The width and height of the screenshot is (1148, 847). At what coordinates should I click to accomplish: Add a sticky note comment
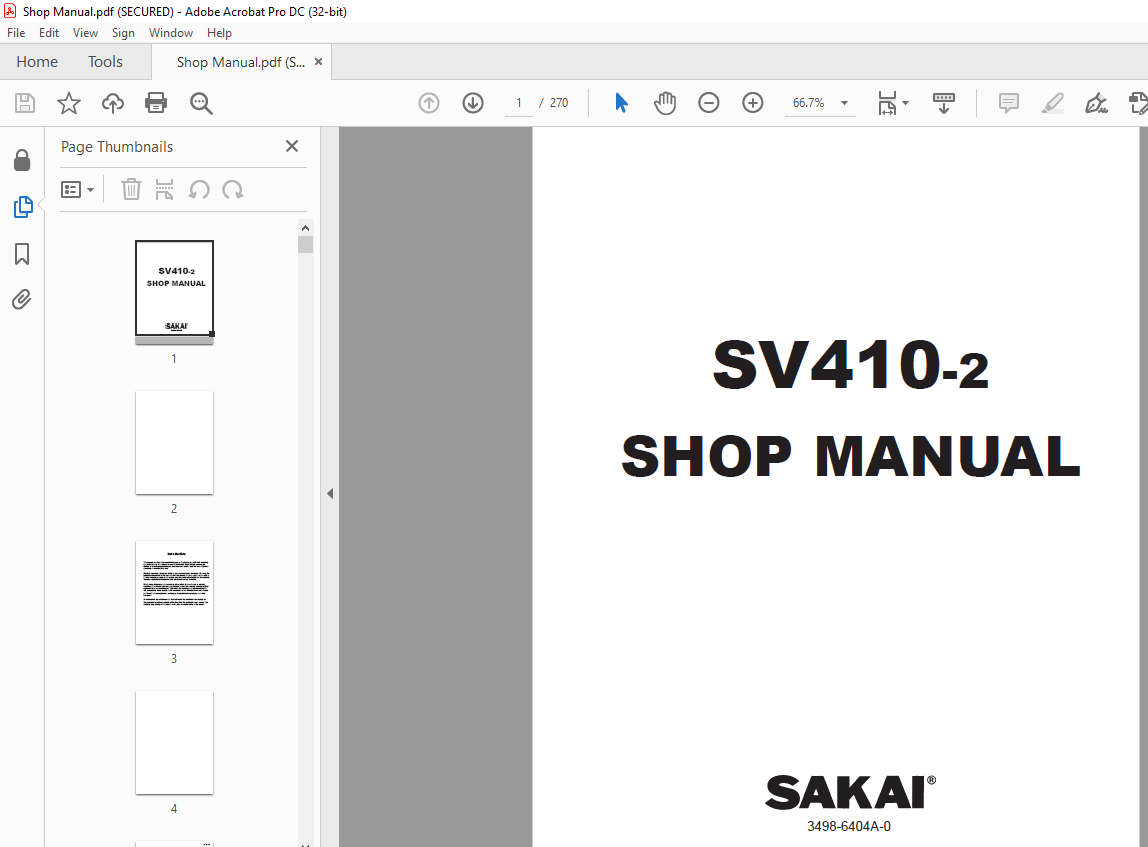point(1009,103)
